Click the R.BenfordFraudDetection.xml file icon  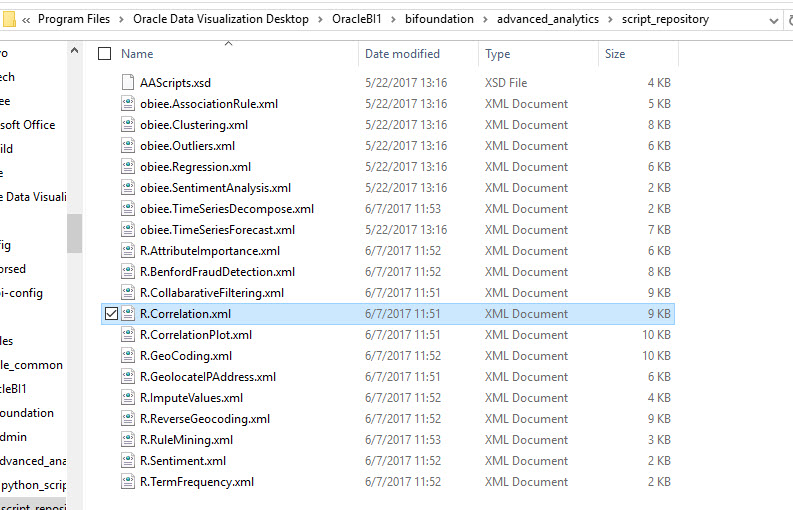(127, 272)
